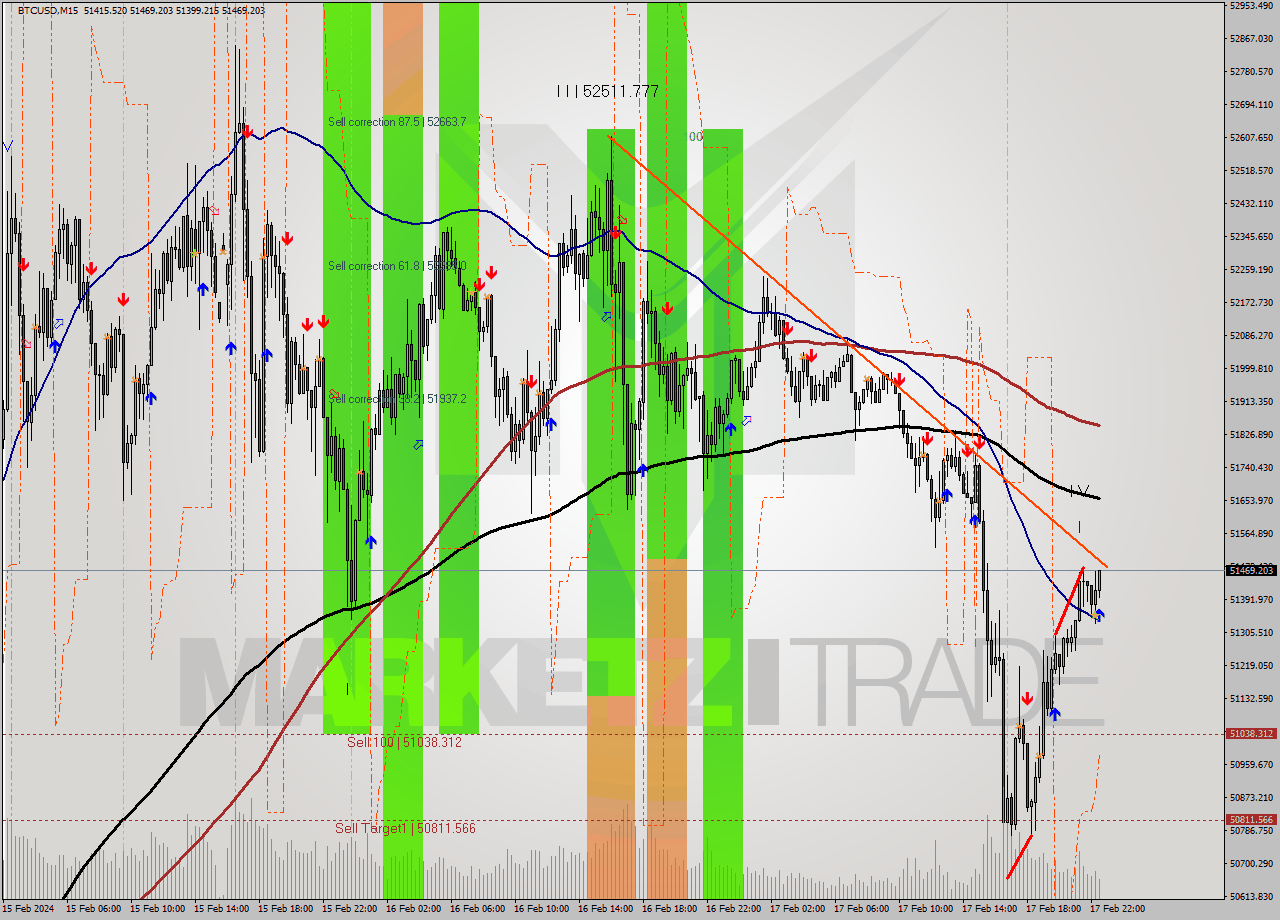Viewport: 1280px width, 920px height.
Task: Click price axis value 50700.290
Action: [x=1252, y=864]
